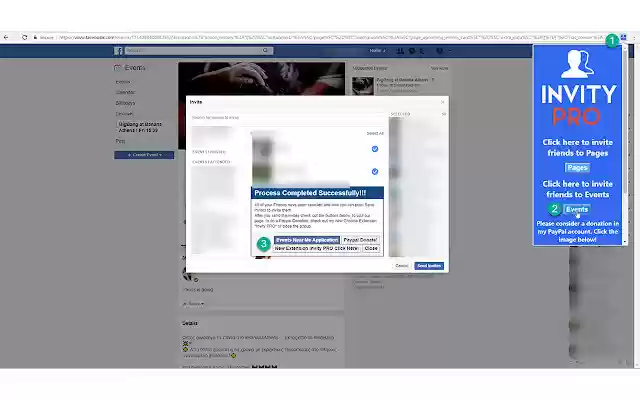This screenshot has height=400, width=640.
Task: Click the Pages button in Invity Pro
Action: [577, 168]
